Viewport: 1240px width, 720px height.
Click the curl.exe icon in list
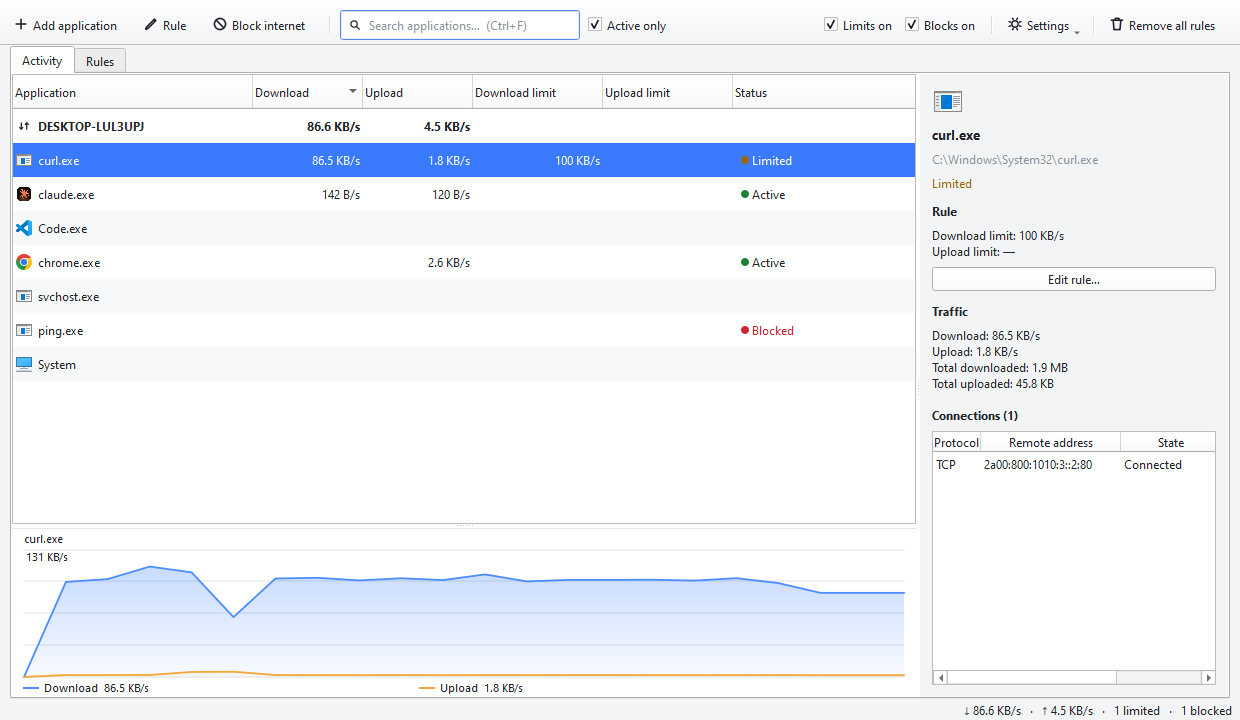[x=24, y=161]
